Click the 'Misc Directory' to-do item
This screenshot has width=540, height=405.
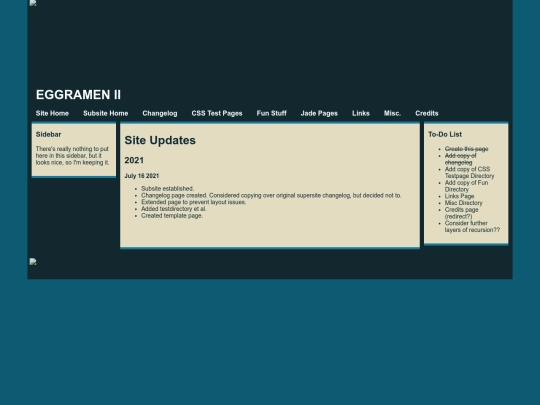tap(464, 203)
